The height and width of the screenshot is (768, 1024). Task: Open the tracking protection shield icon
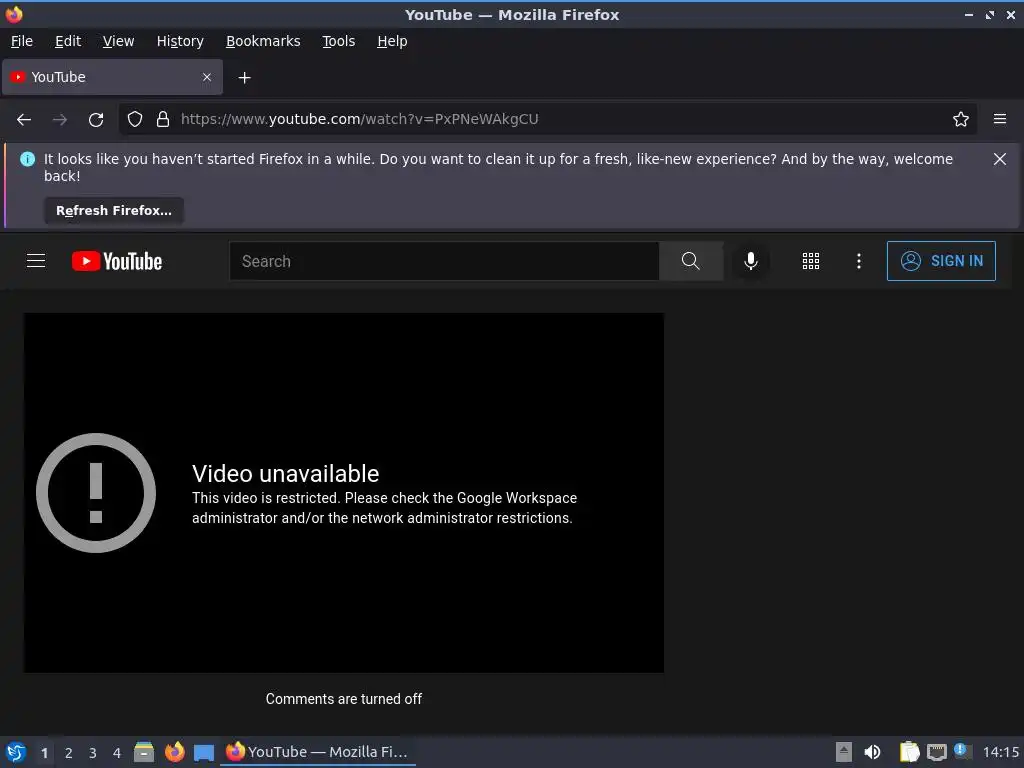135,119
